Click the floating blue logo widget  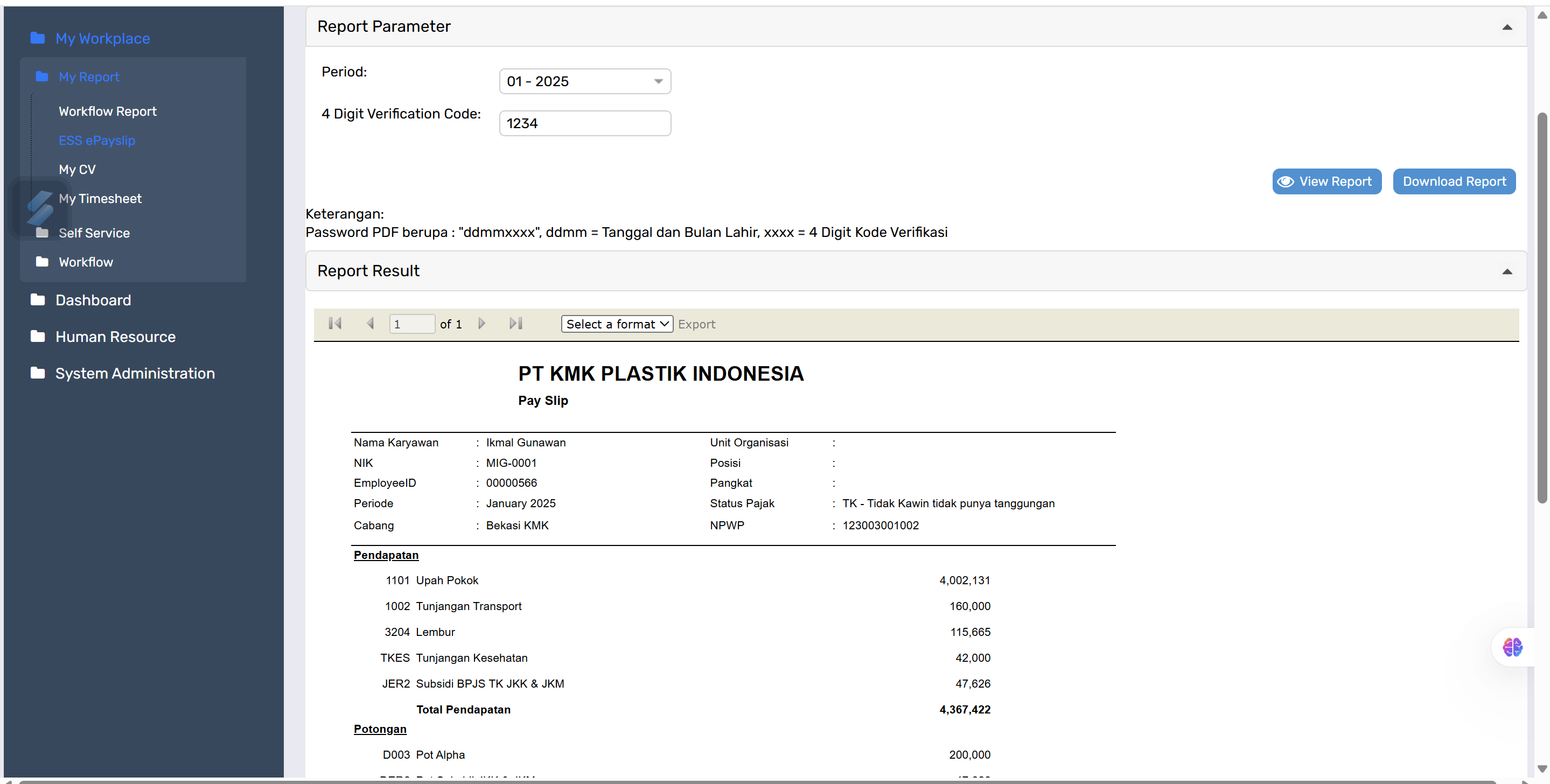[40, 208]
